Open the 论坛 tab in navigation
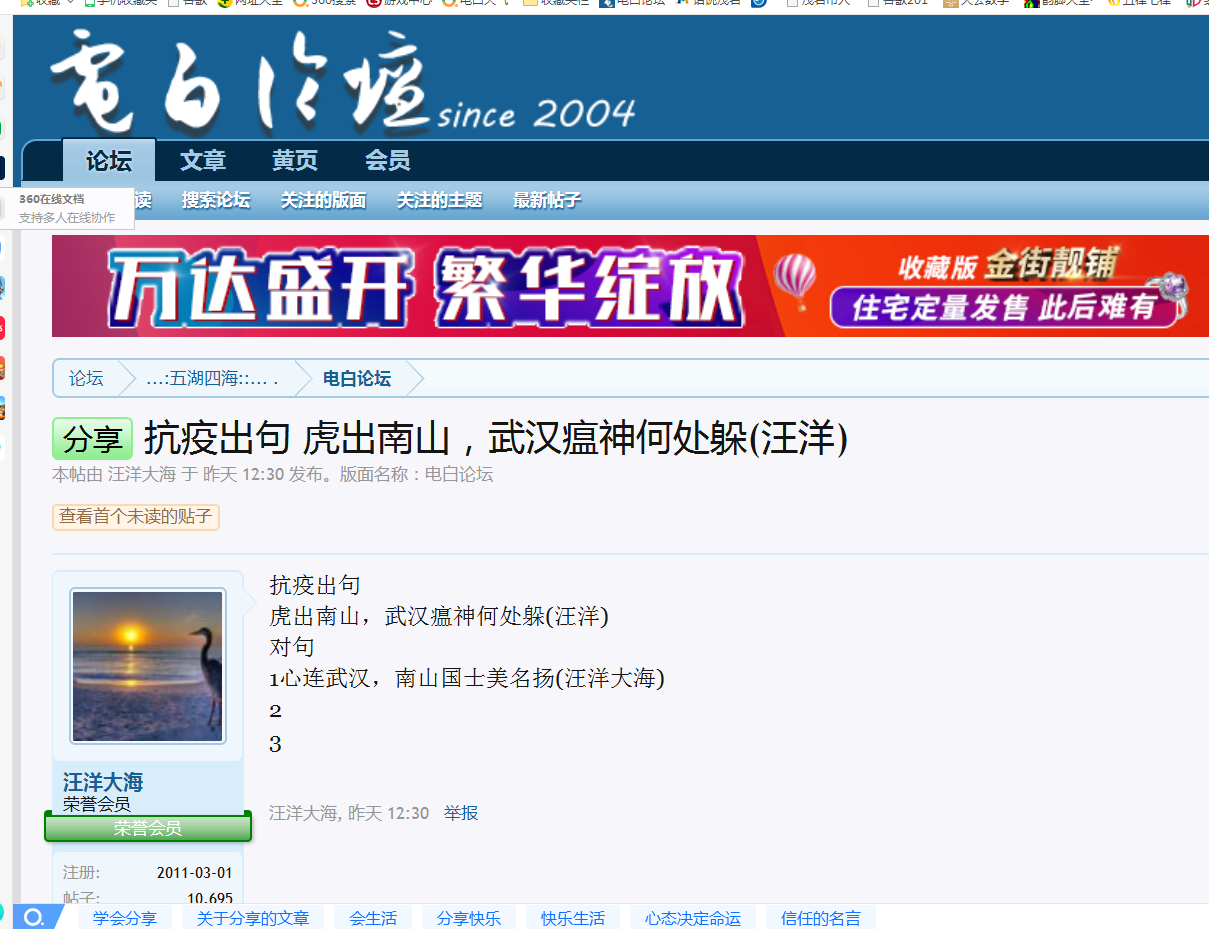 click(x=108, y=161)
